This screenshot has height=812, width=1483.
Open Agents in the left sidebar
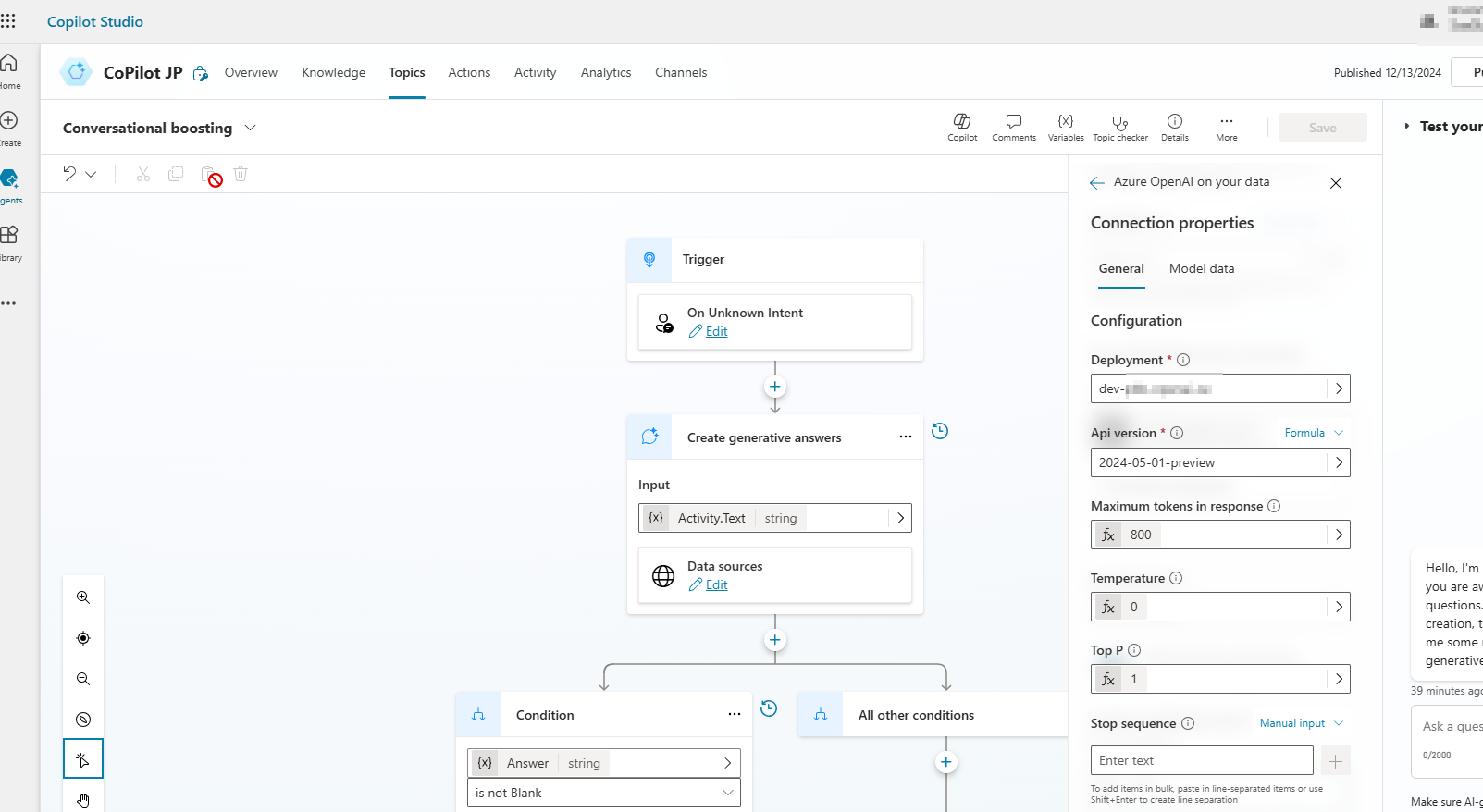pyautogui.click(x=9, y=186)
